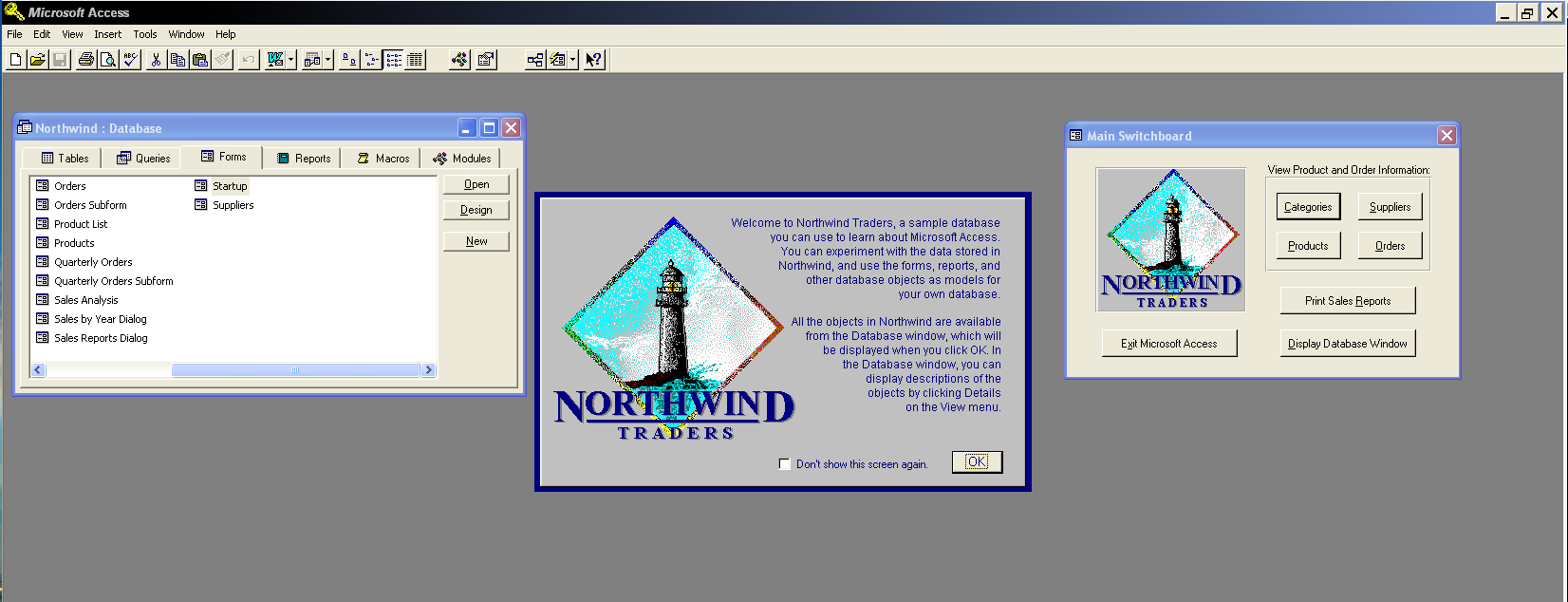
Task: Click the Code toolbar icon
Action: [x=459, y=60]
